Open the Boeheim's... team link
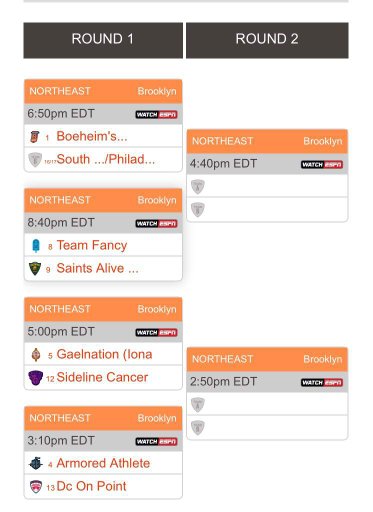 click(92, 136)
